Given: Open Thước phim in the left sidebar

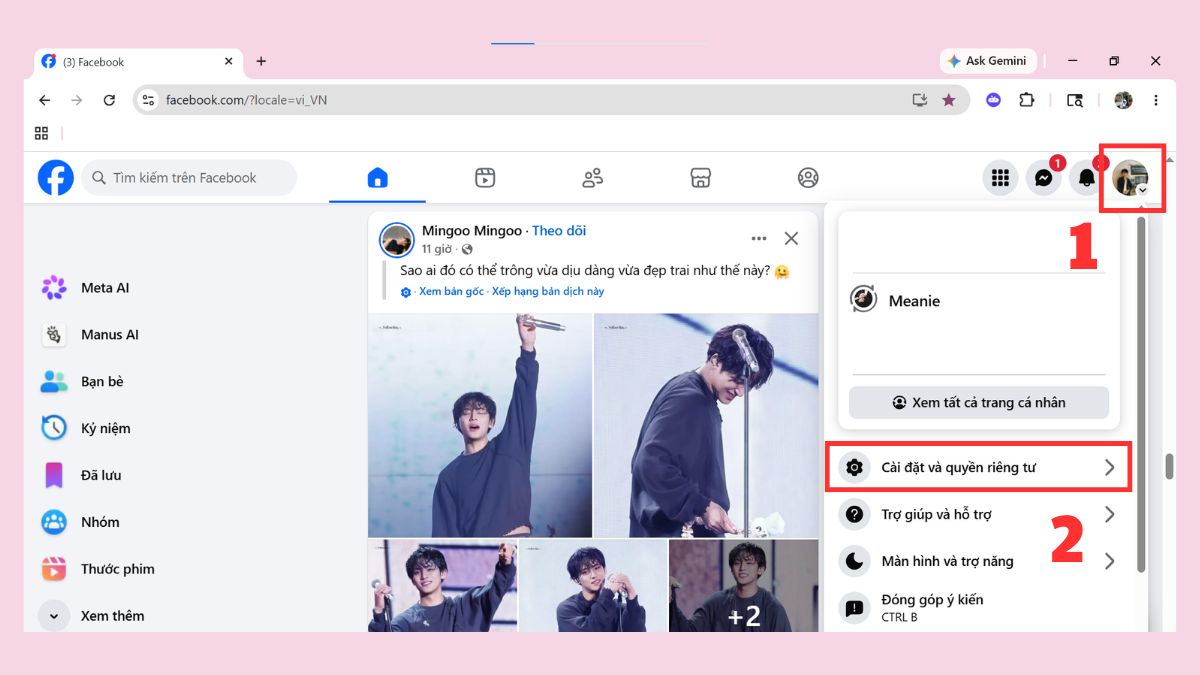Looking at the screenshot, I should [x=98, y=569].
